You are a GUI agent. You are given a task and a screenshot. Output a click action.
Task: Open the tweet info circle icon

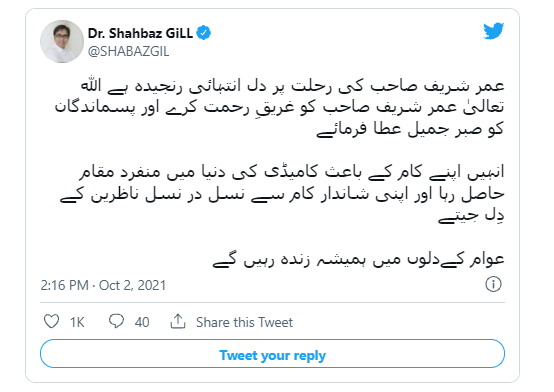coord(493,284)
